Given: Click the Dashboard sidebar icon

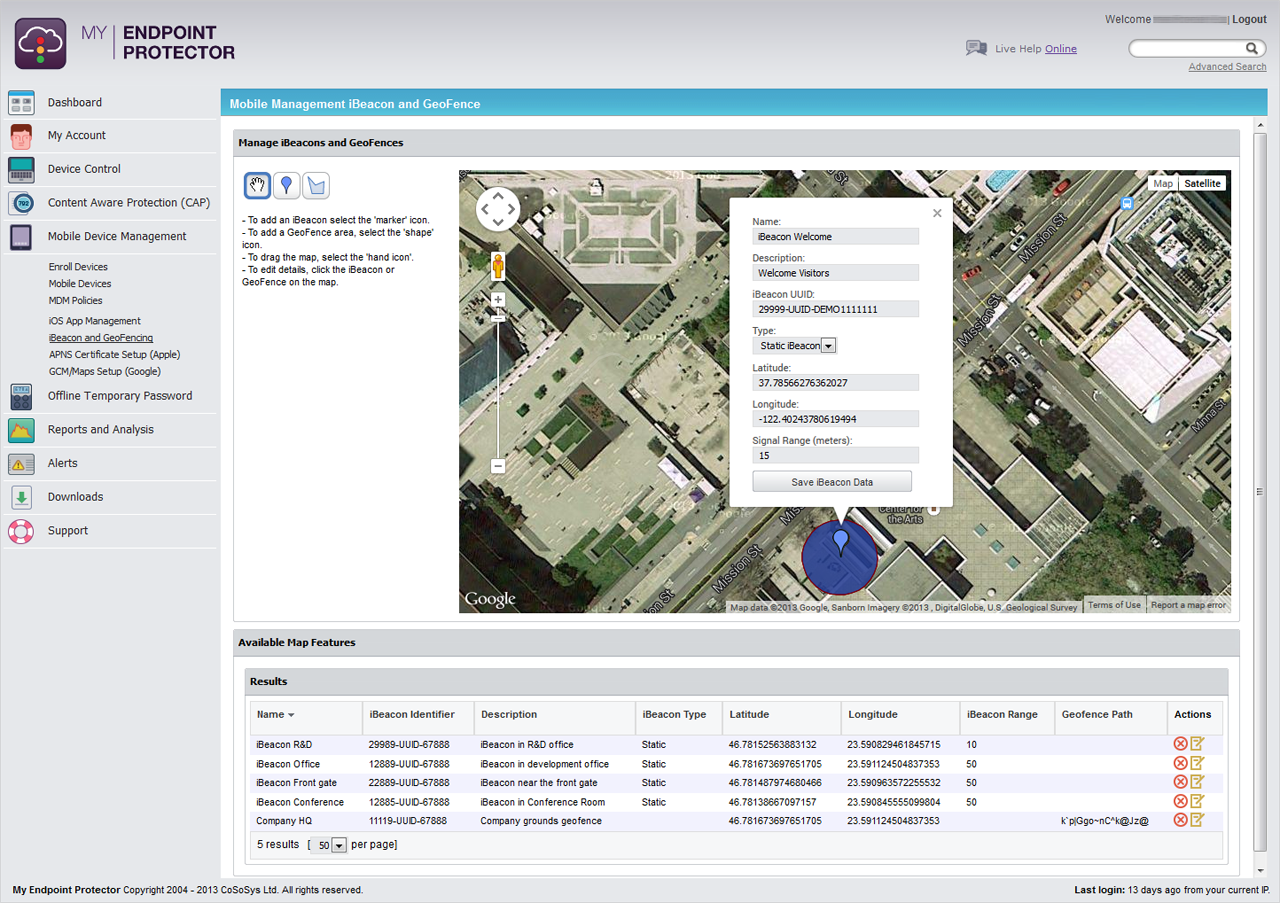Looking at the screenshot, I should point(21,103).
